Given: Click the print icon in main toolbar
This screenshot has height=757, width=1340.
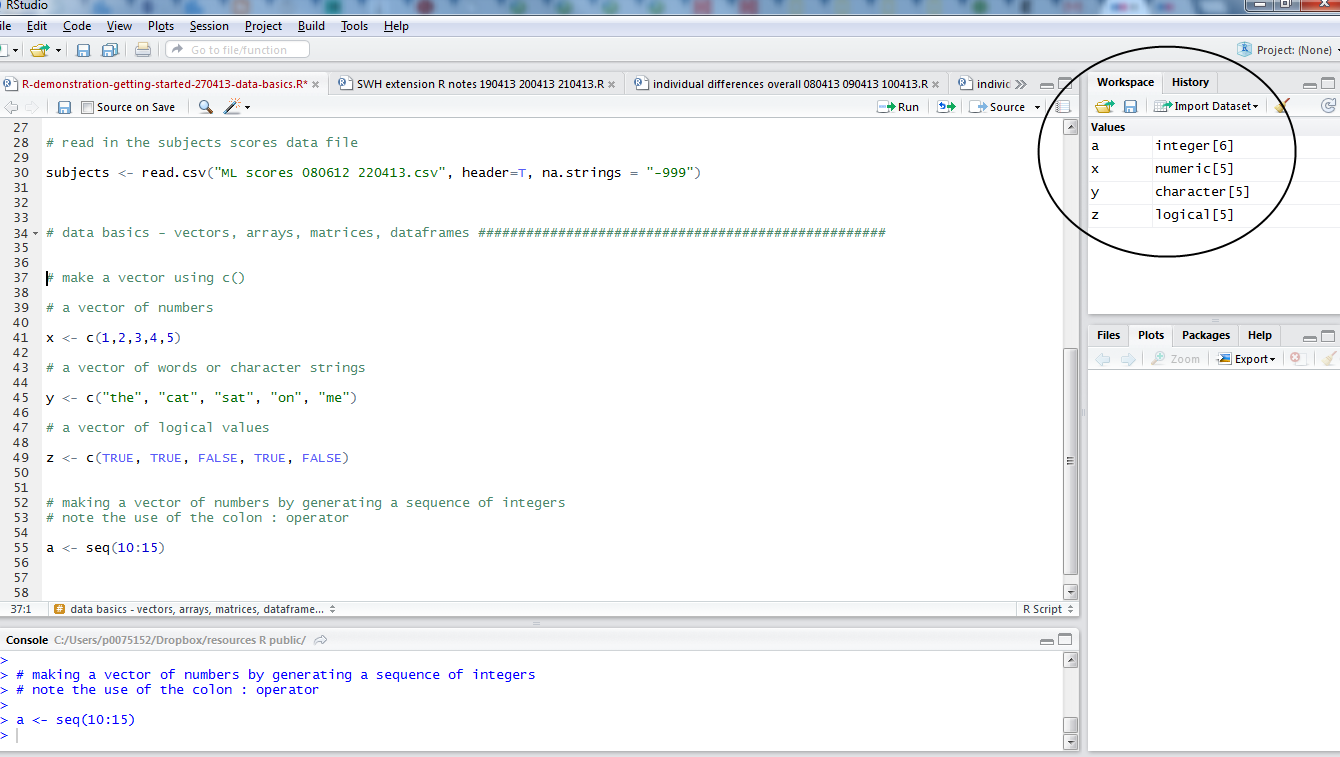Looking at the screenshot, I should 143,50.
